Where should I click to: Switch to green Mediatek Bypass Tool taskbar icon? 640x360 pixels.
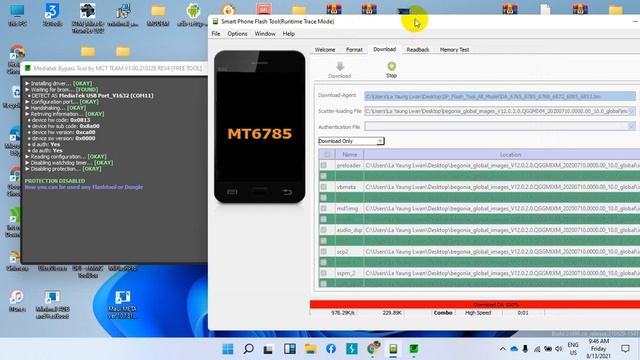coord(414,349)
